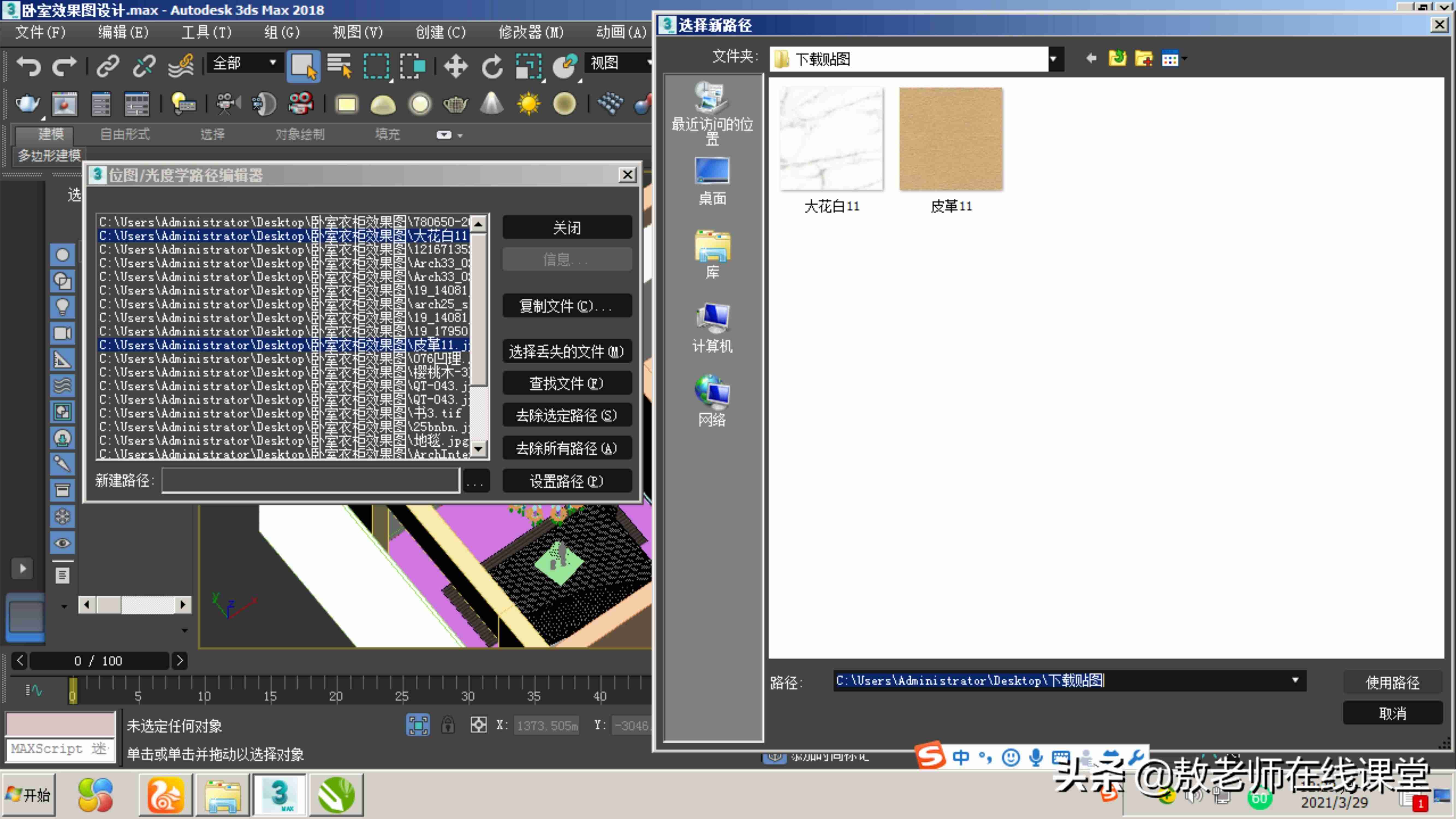Click the Create New Folder icon
The height and width of the screenshot is (819, 1456).
point(1143,58)
